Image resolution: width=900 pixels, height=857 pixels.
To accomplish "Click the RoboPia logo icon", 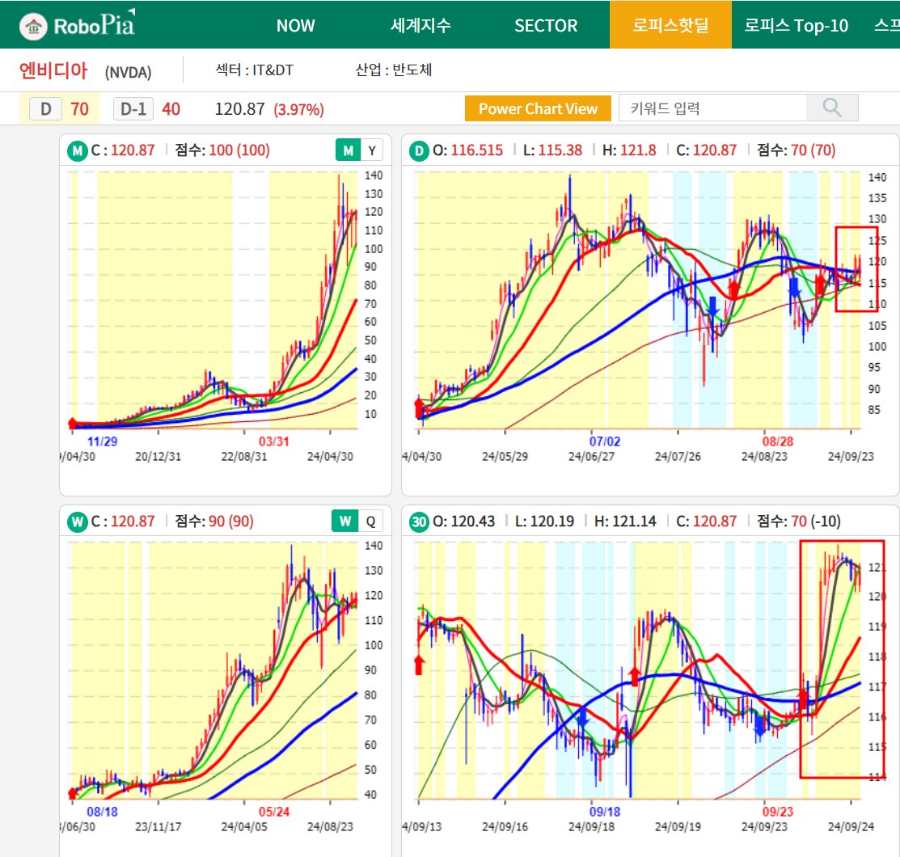I will [x=33, y=26].
